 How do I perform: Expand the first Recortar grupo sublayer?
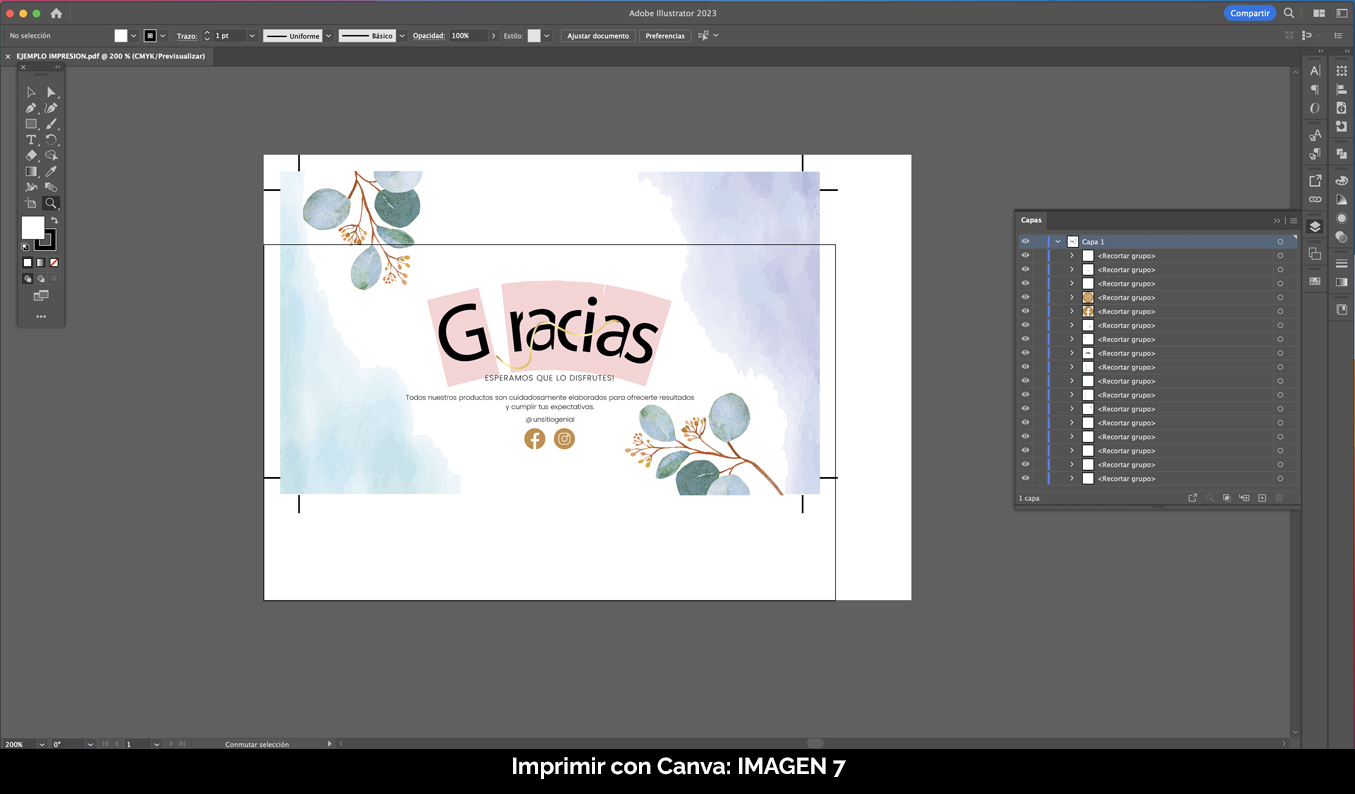1072,255
